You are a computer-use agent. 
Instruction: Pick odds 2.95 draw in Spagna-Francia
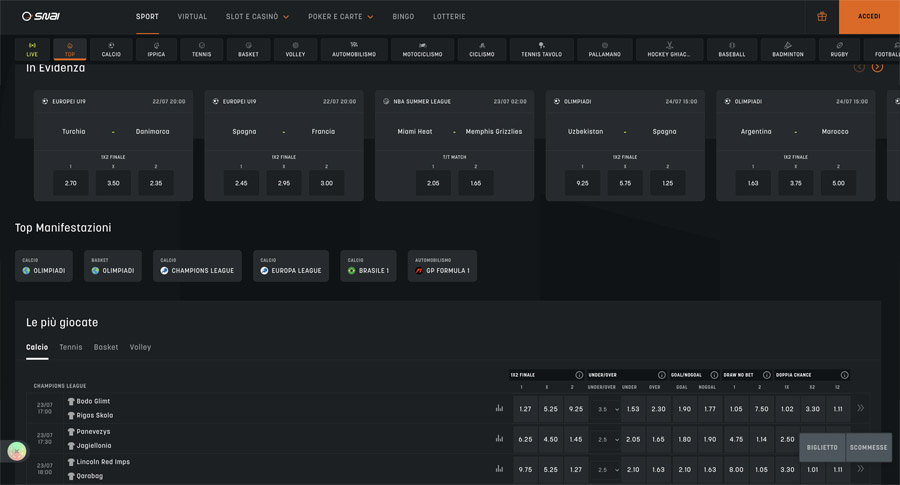[x=284, y=183]
